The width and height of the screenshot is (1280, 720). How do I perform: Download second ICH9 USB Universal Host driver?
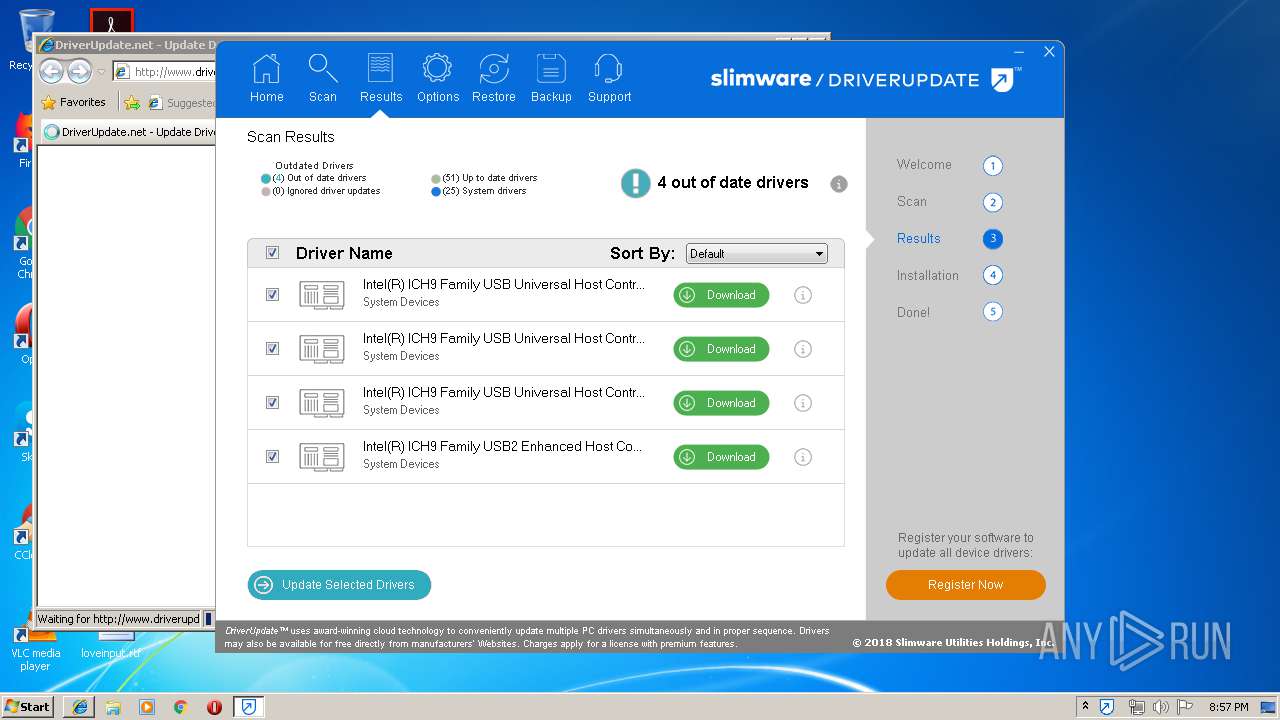point(721,349)
